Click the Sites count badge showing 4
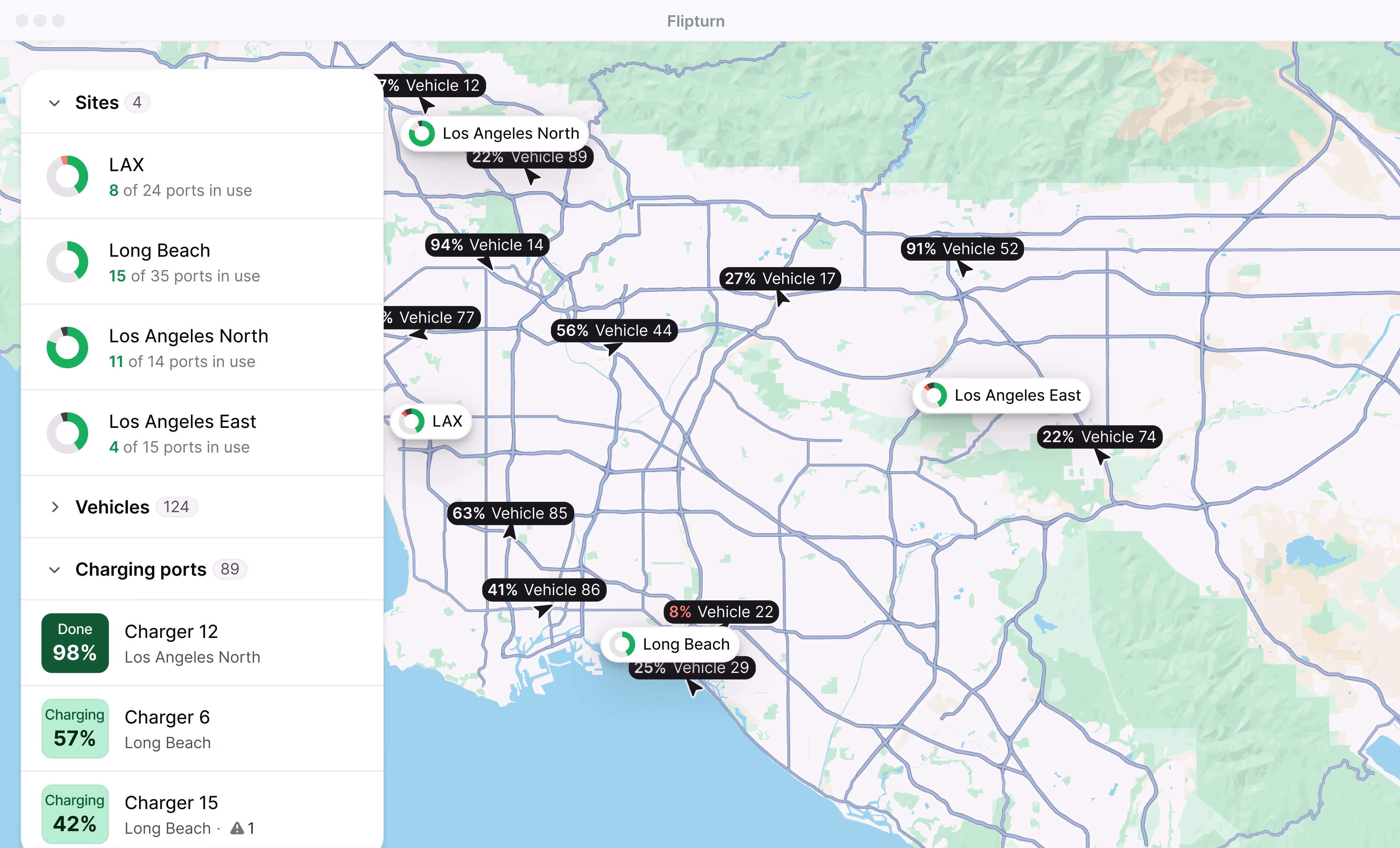Viewport: 1400px width, 848px height. [x=137, y=102]
